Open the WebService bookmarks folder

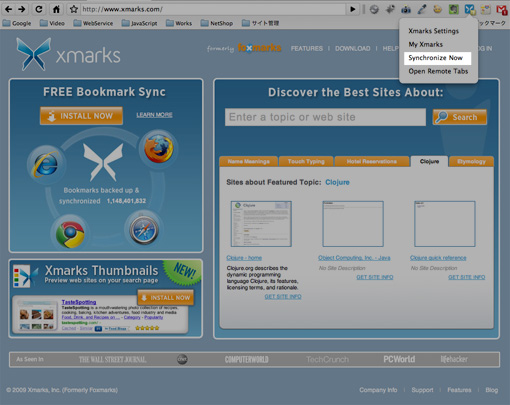point(93,23)
